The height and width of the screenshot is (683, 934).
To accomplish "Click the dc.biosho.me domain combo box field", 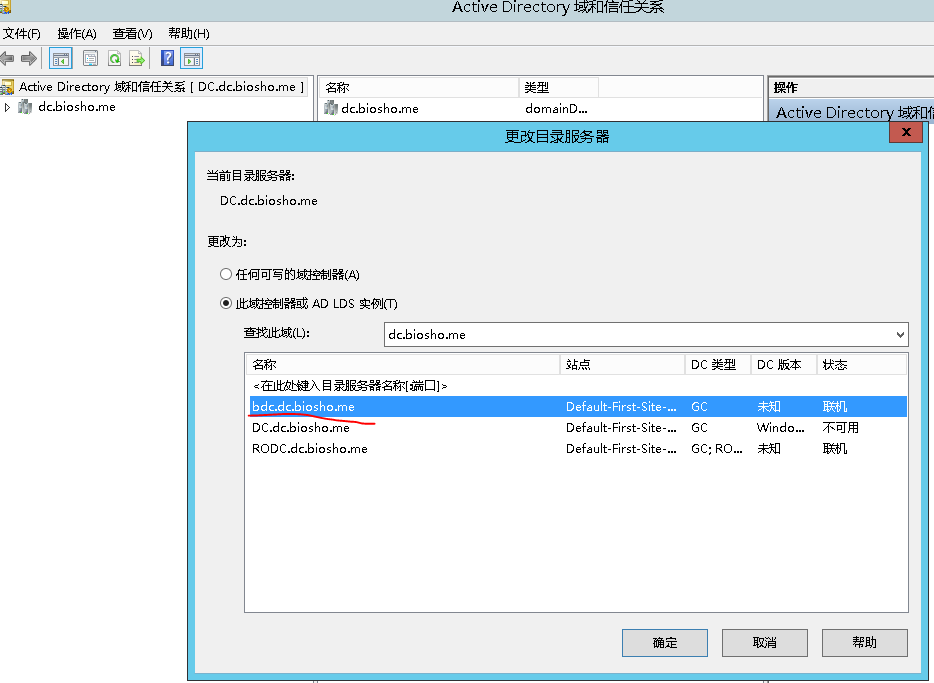I will tap(646, 335).
